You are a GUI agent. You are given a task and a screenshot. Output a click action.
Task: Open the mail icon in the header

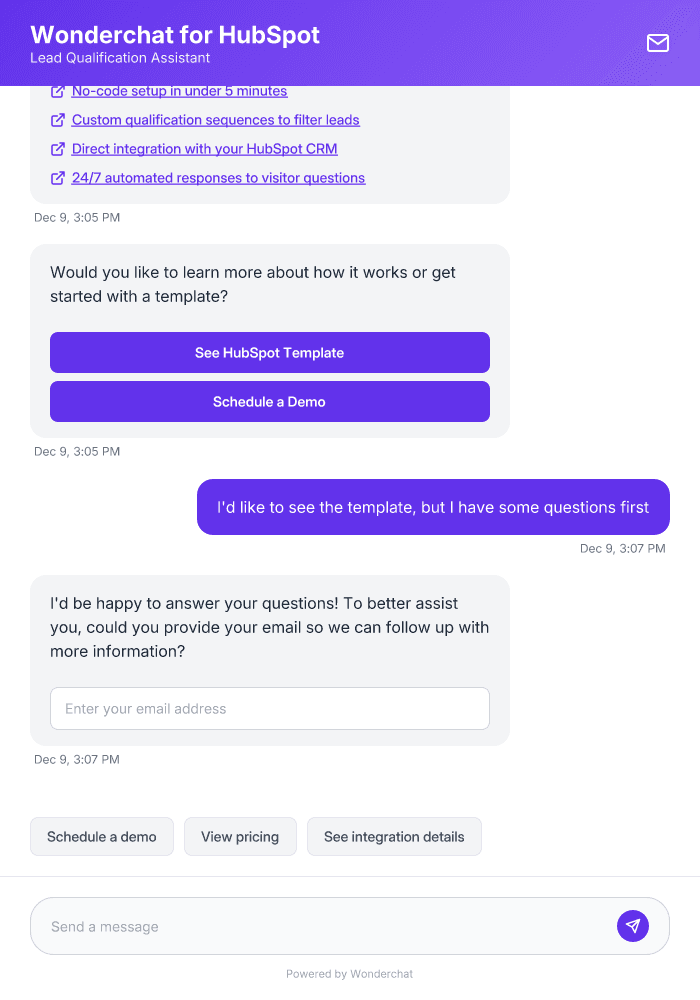point(658,43)
